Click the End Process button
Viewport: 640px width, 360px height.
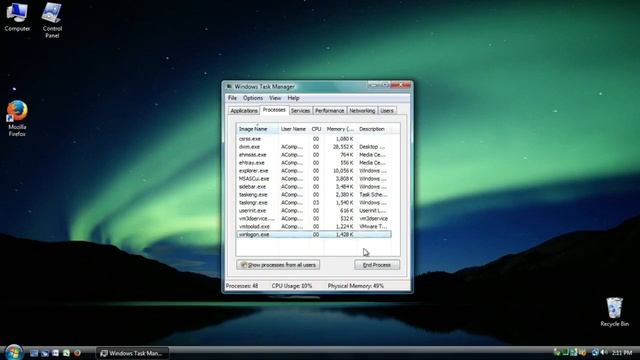[x=377, y=265]
